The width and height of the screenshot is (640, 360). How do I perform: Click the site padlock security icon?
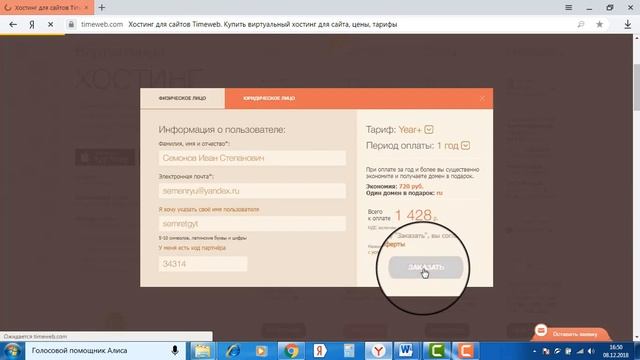(71, 24)
